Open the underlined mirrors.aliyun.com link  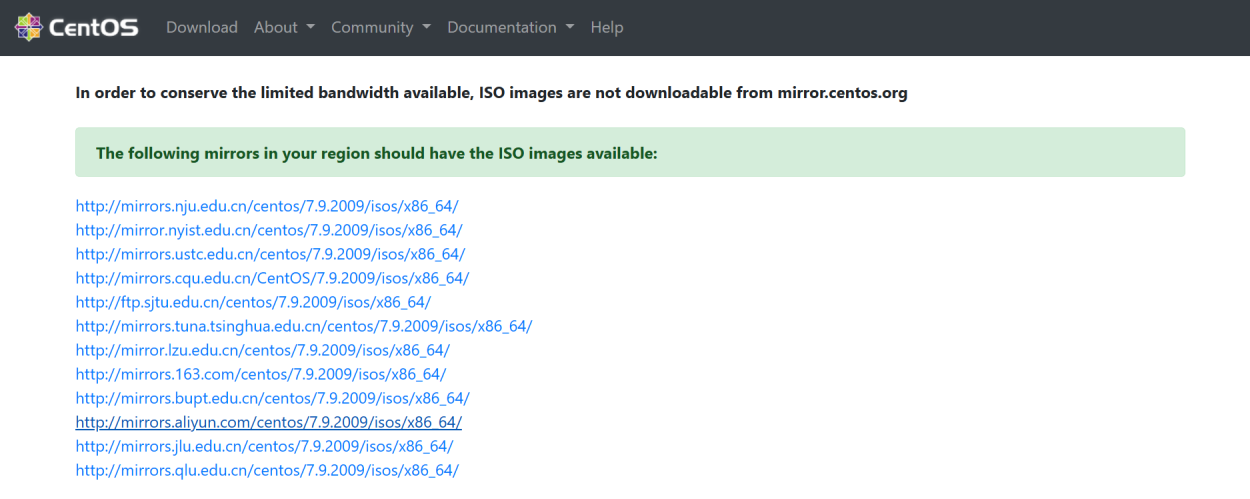(x=269, y=422)
